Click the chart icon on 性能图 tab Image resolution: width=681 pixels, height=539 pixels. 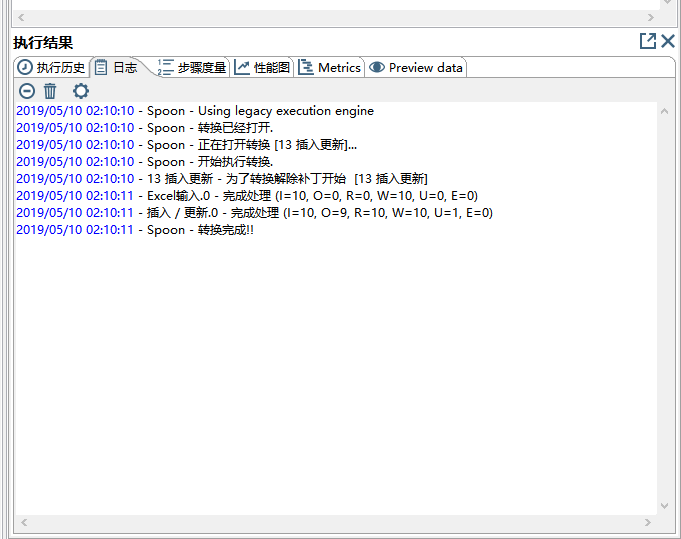[x=242, y=67]
